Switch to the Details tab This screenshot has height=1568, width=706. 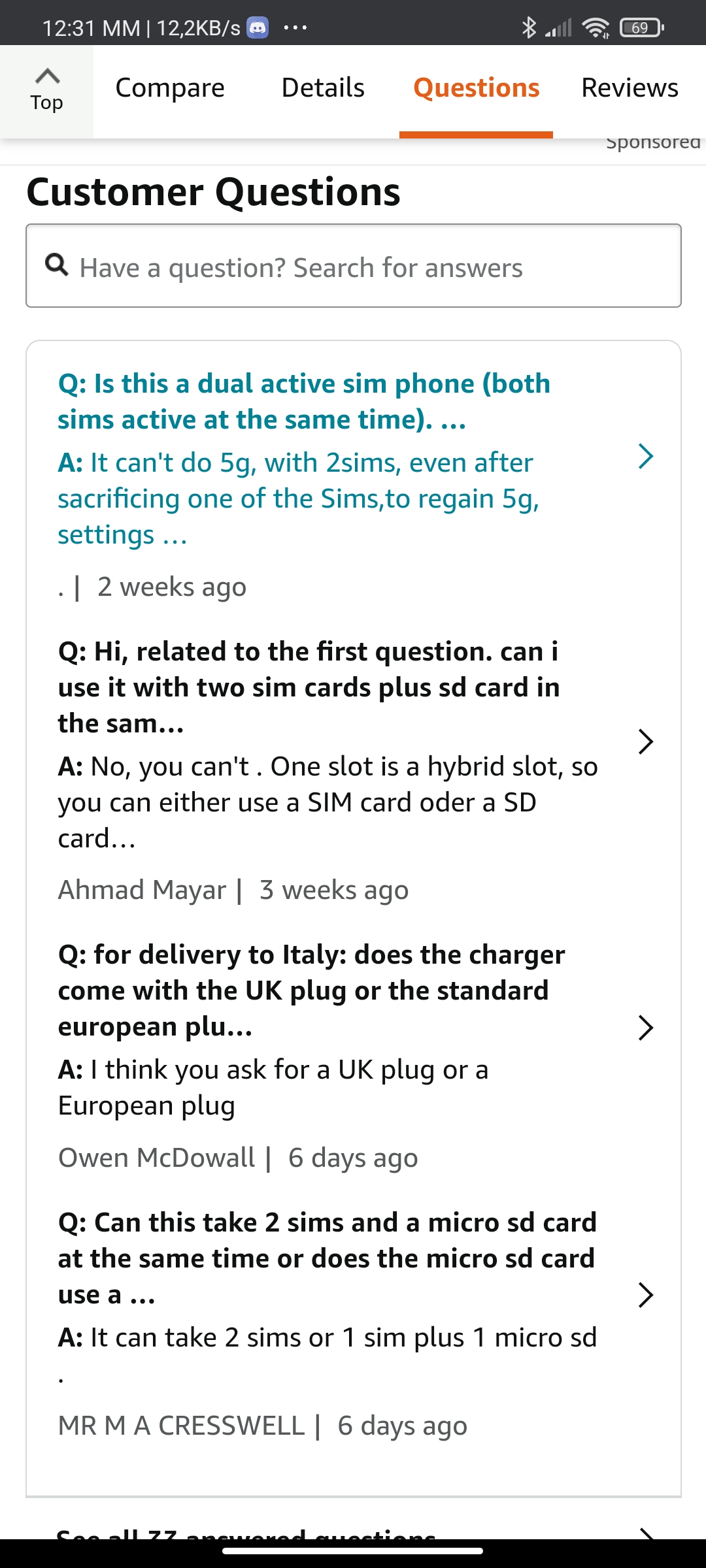tap(323, 88)
